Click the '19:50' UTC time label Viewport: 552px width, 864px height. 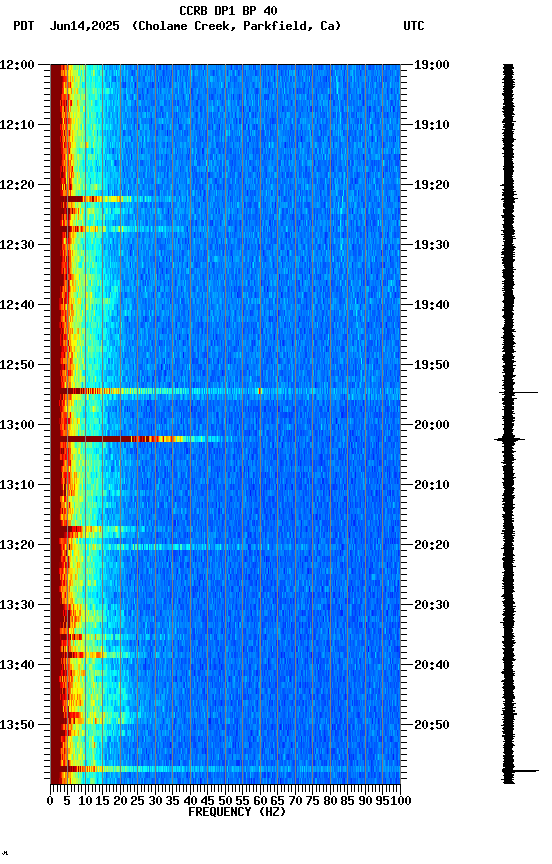[x=432, y=365]
